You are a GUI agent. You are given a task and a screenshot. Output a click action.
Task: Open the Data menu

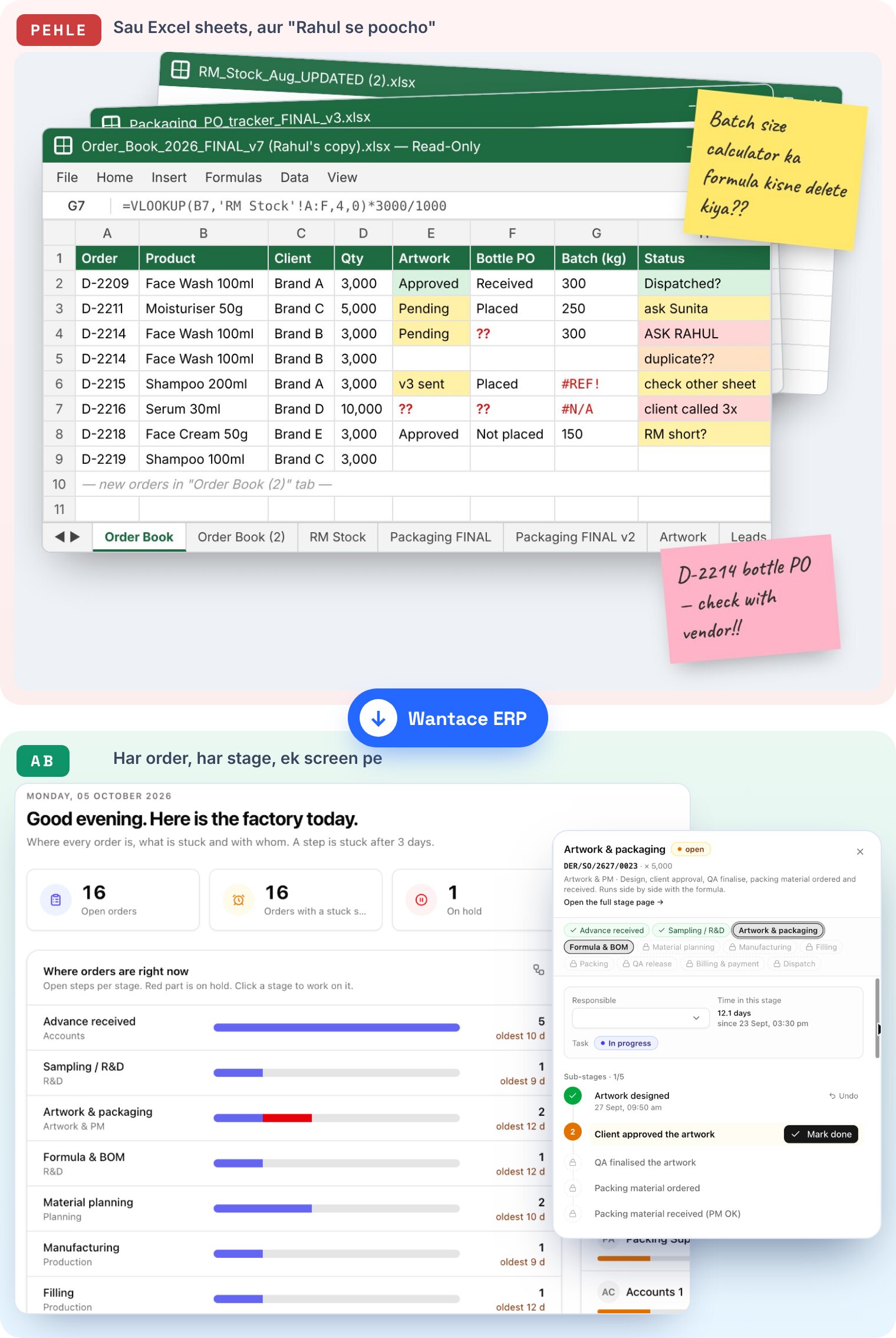(x=294, y=177)
